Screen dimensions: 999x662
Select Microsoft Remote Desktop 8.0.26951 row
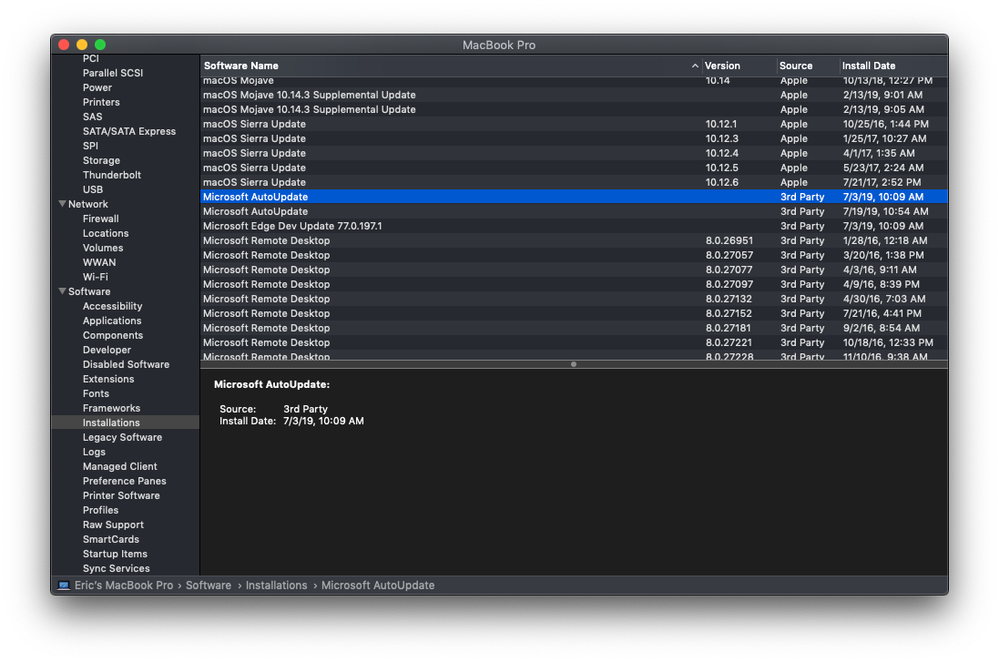click(x=574, y=241)
